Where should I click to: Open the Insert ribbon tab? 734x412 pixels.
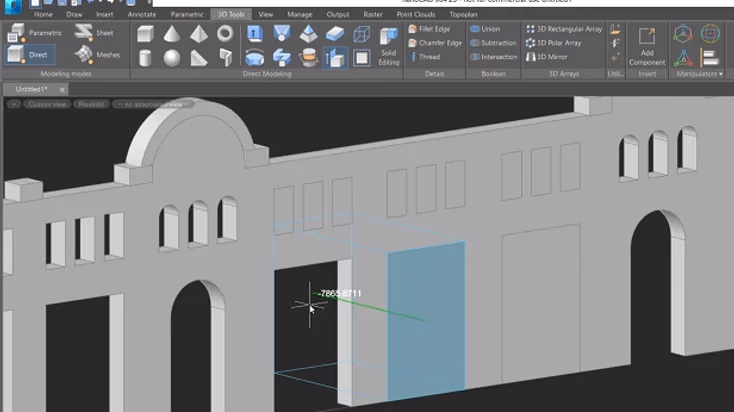104,15
